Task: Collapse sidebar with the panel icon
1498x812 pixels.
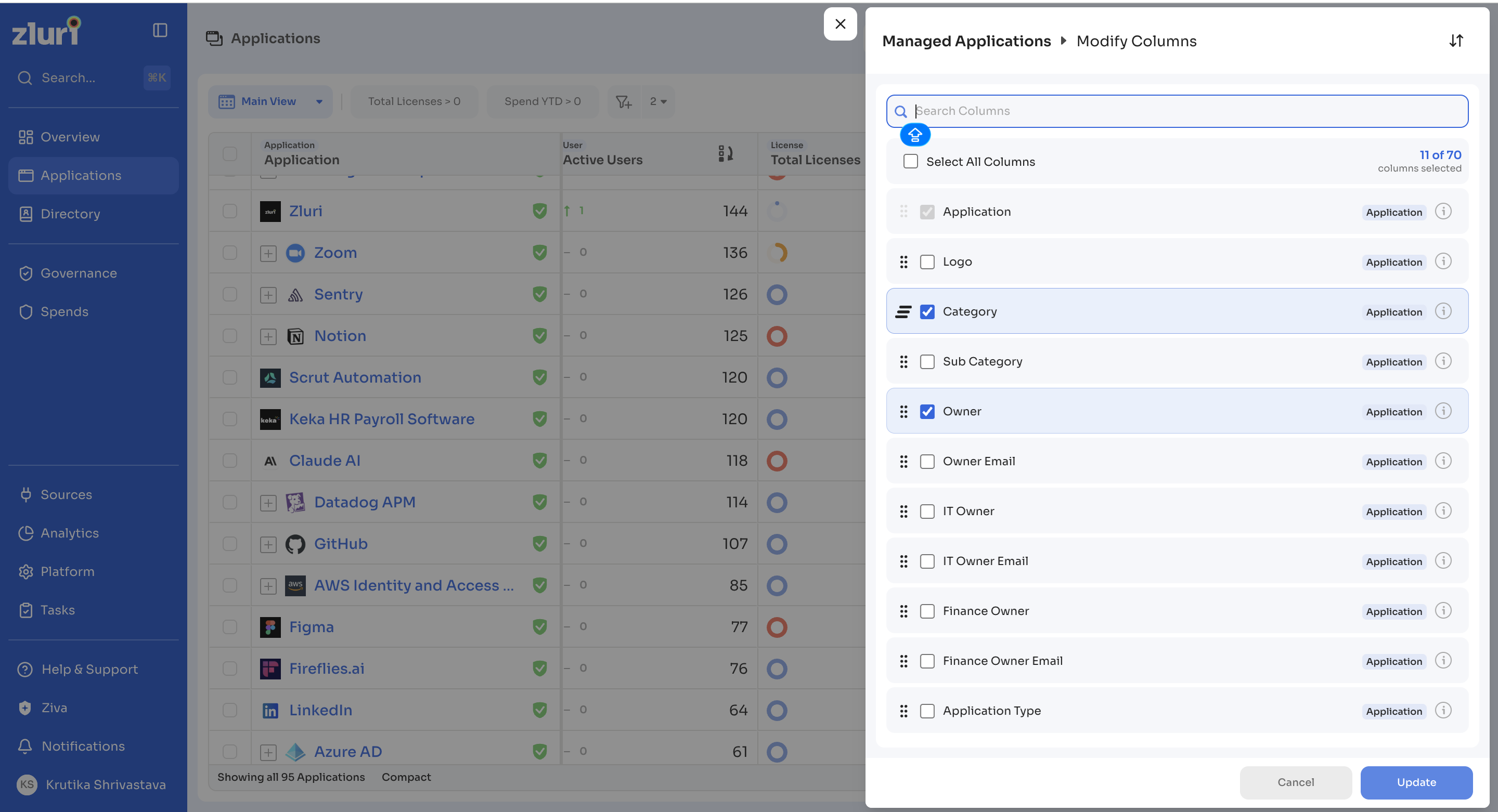Action: point(160,30)
